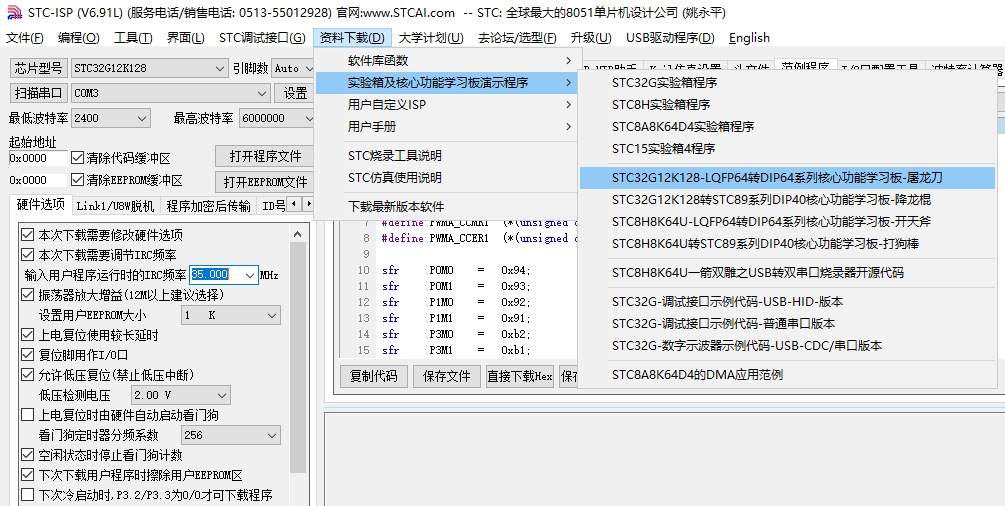
Task: Select STC烧录工具说明 menu item
Action: pyautogui.click(x=448, y=156)
